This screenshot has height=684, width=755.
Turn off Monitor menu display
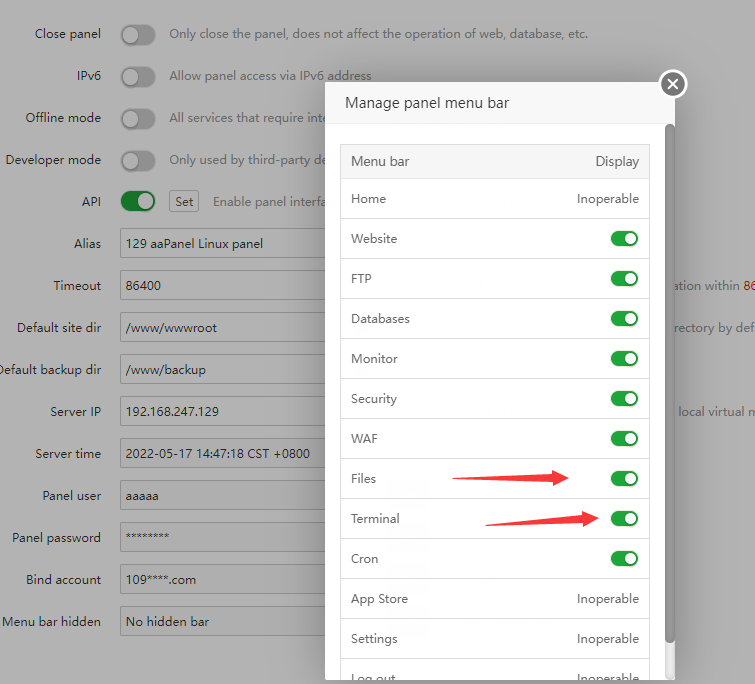point(624,359)
